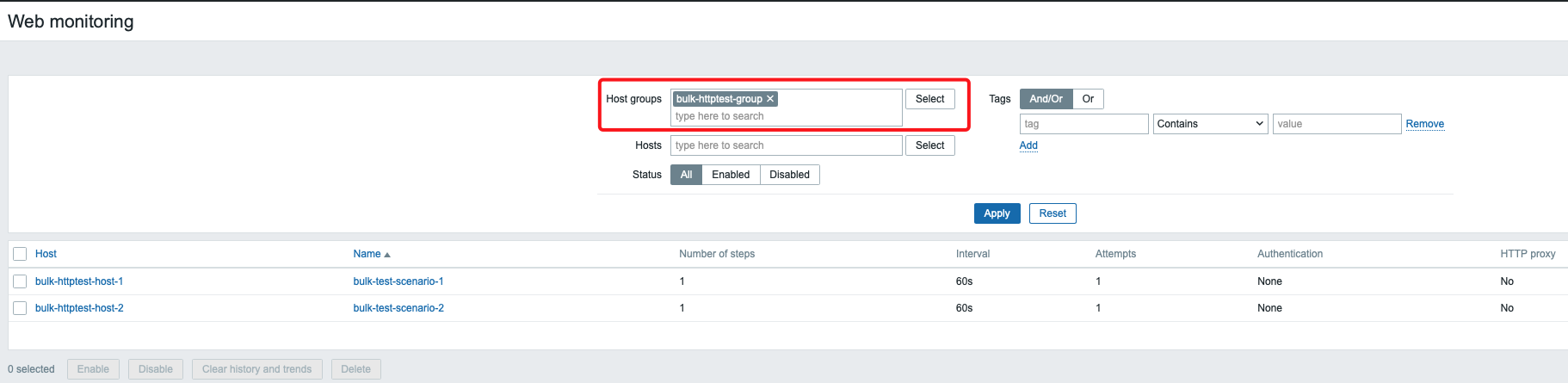Set status filter to All
Screen dimensions: 1568x383
tap(686, 175)
